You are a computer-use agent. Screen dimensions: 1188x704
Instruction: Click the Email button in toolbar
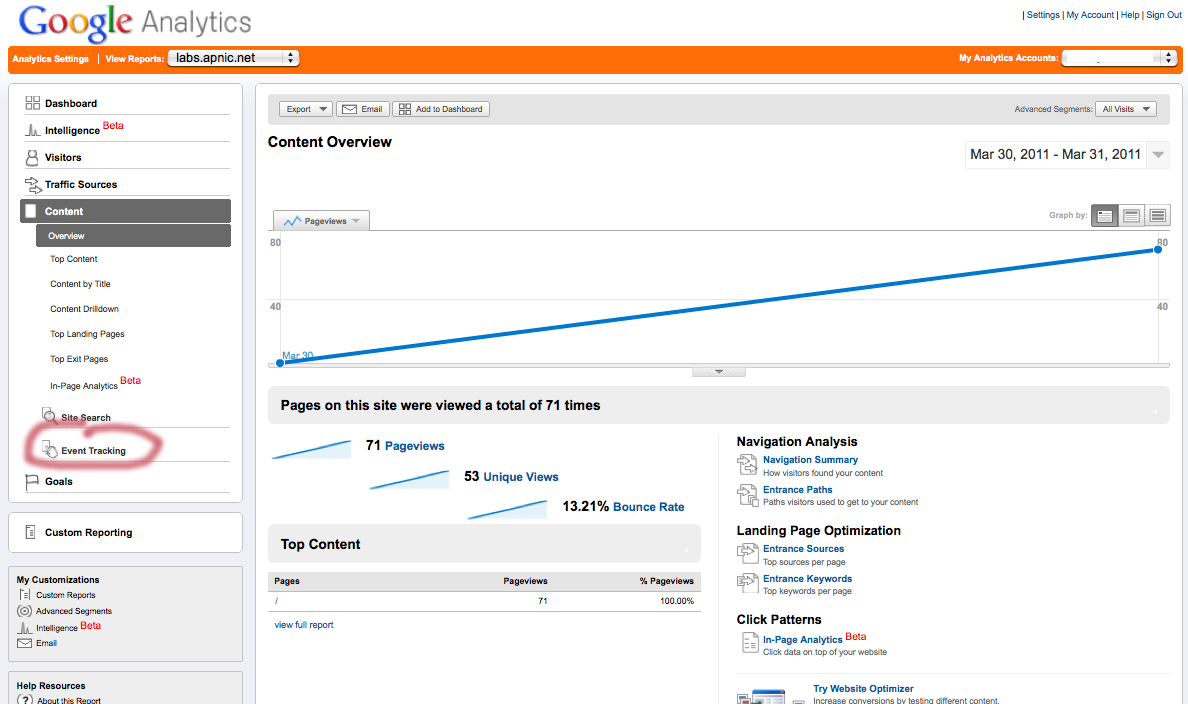pyautogui.click(x=363, y=109)
